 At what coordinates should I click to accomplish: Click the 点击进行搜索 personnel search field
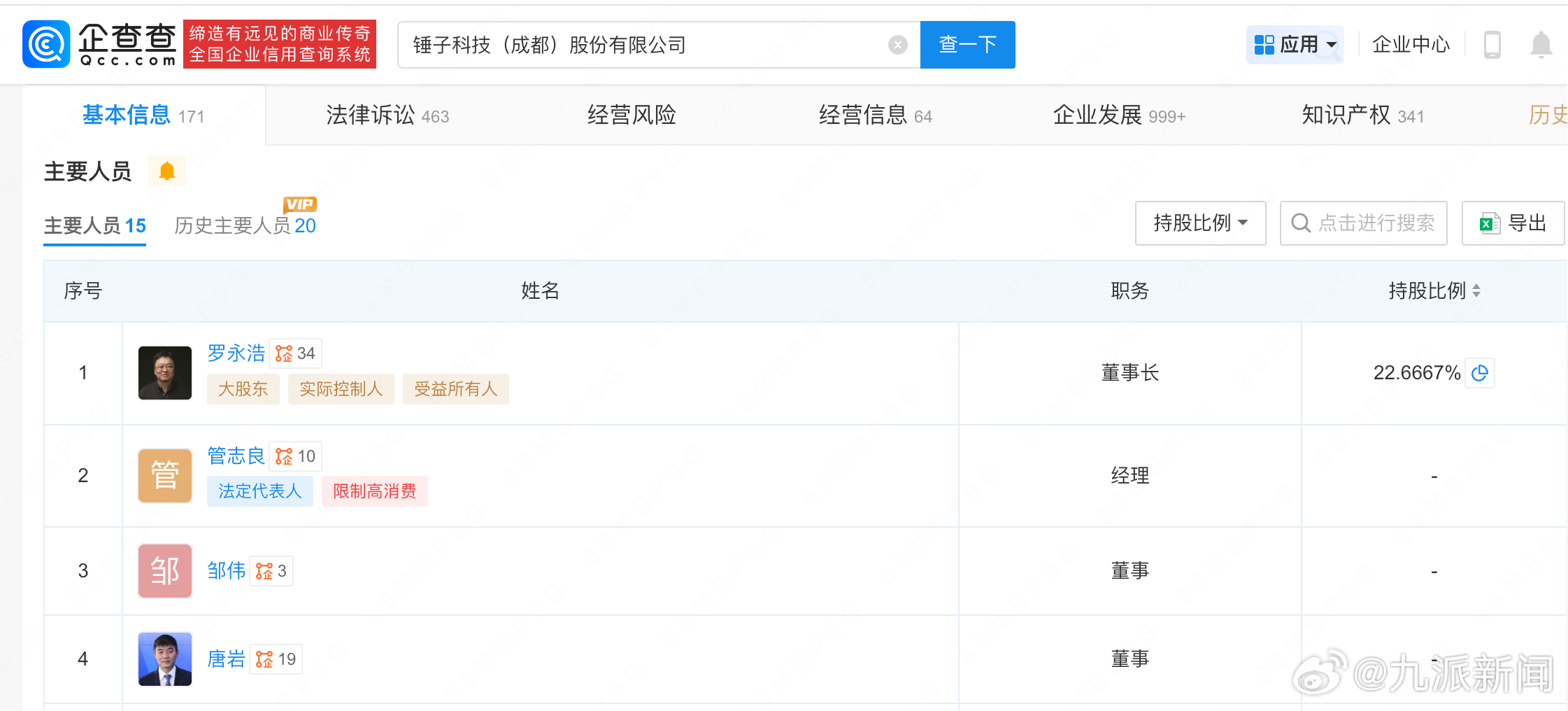(x=1363, y=223)
